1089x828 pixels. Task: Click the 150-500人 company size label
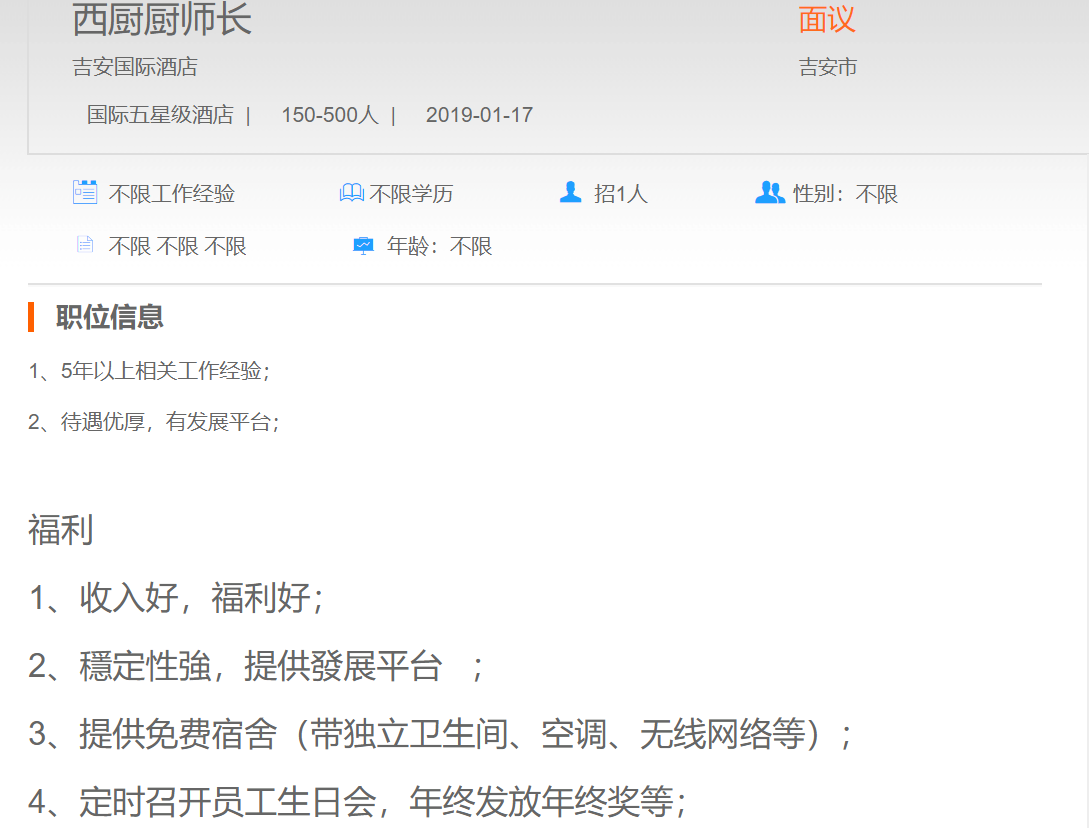pos(329,115)
